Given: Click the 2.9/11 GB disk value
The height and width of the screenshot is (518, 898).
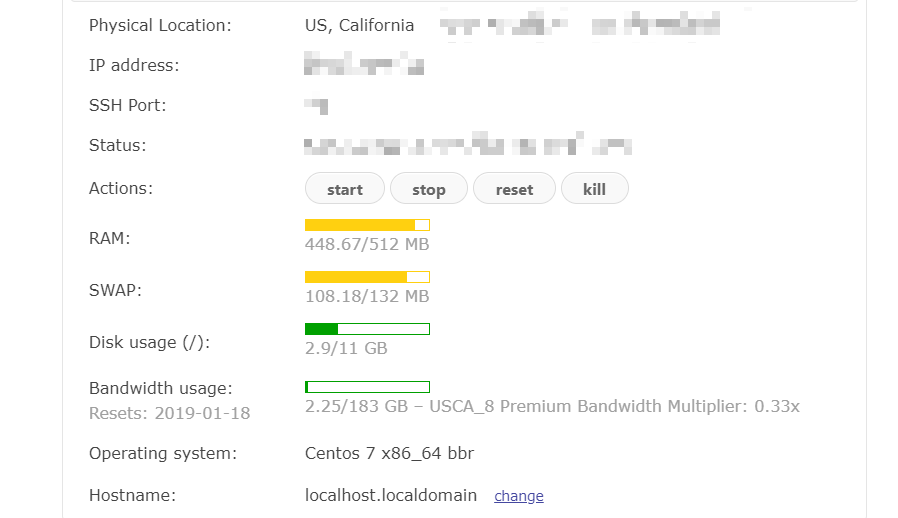Looking at the screenshot, I should click(346, 349).
